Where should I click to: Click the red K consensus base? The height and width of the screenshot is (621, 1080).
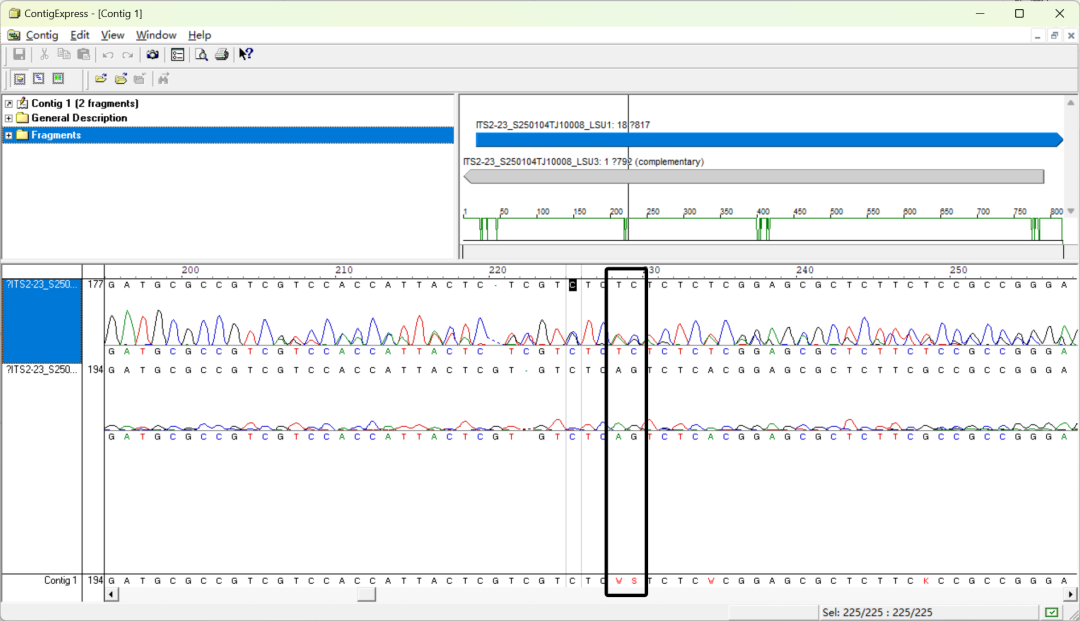coord(926,581)
